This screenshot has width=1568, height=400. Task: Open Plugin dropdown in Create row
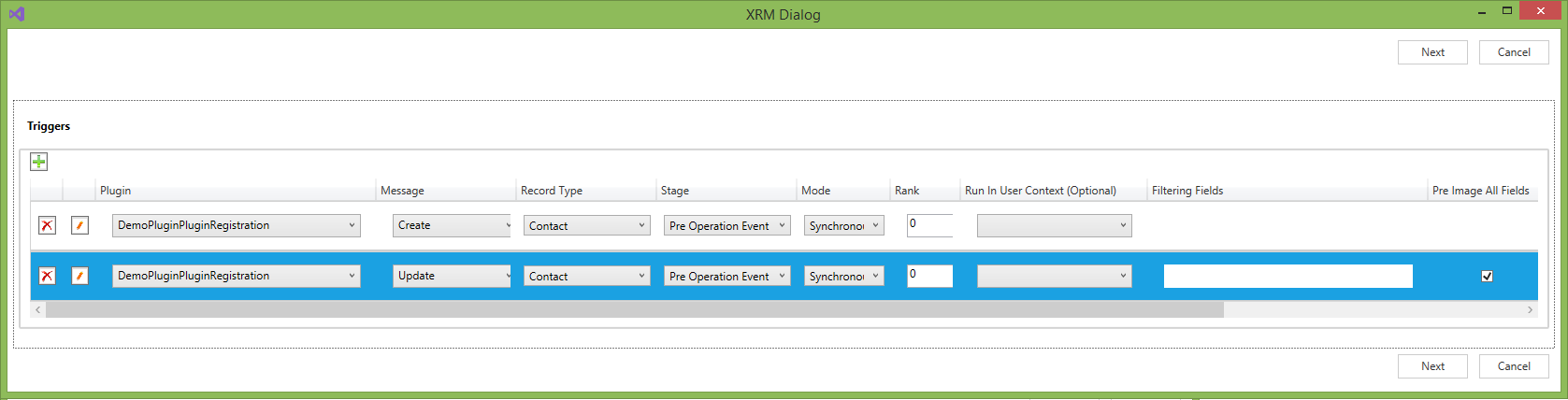tap(236, 225)
